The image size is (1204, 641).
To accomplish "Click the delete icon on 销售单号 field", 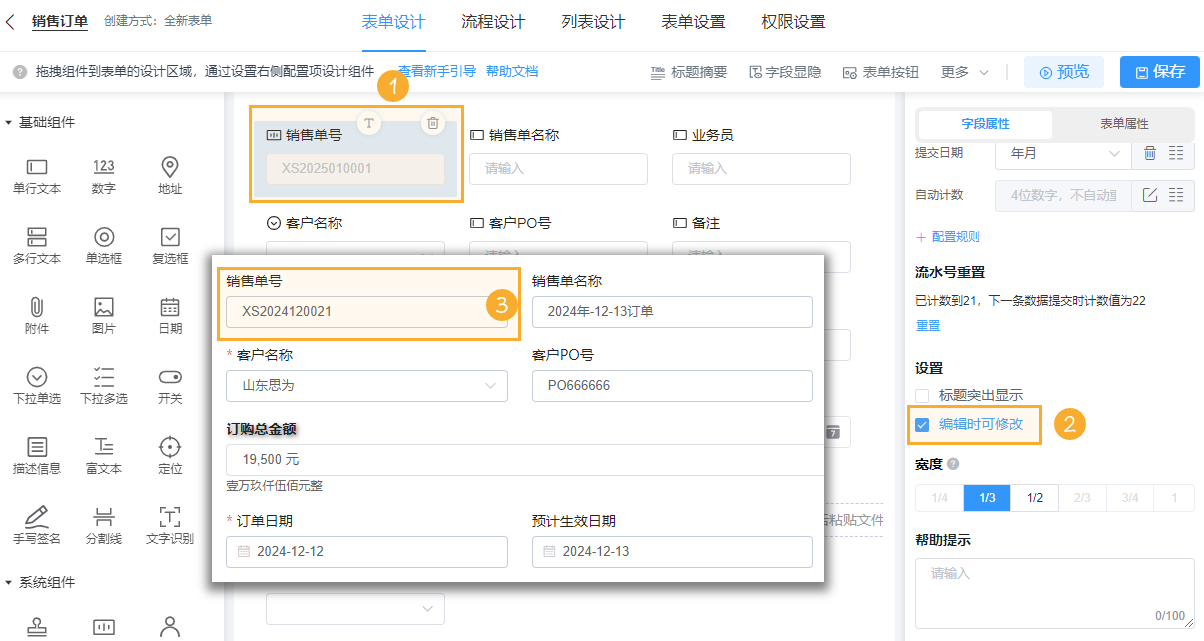I will click(431, 122).
